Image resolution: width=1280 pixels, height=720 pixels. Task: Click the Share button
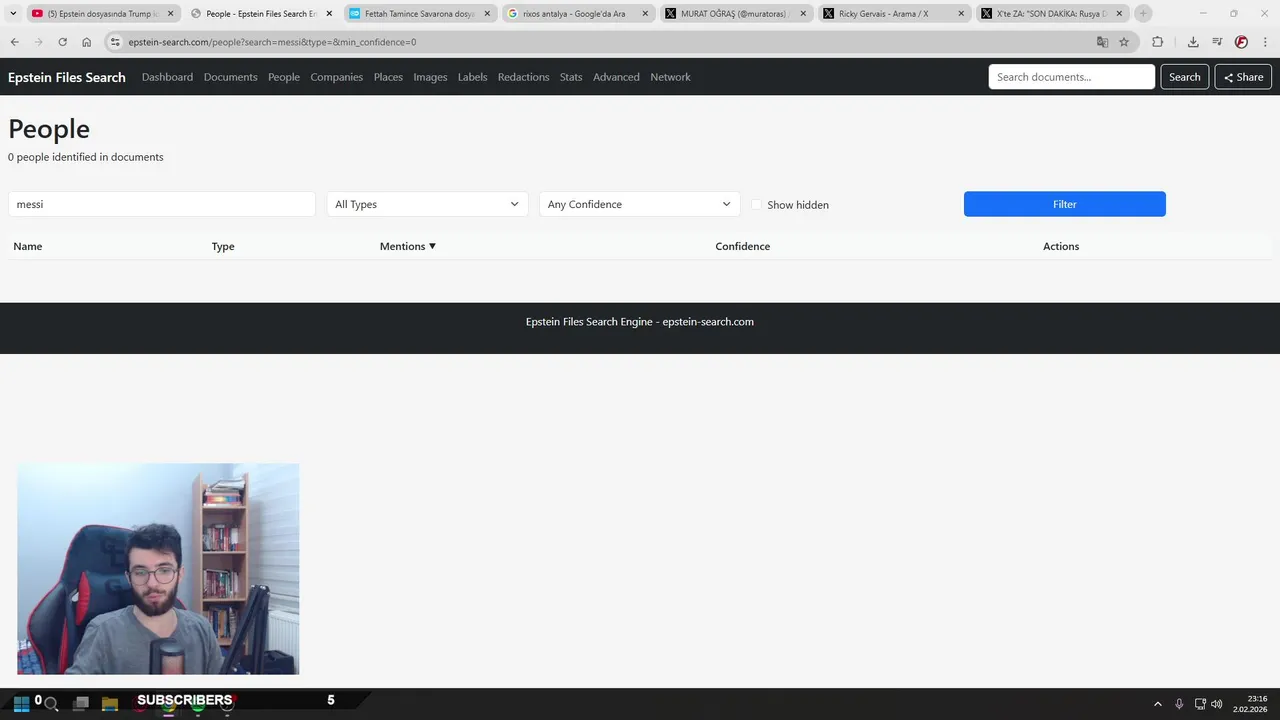(x=1243, y=77)
